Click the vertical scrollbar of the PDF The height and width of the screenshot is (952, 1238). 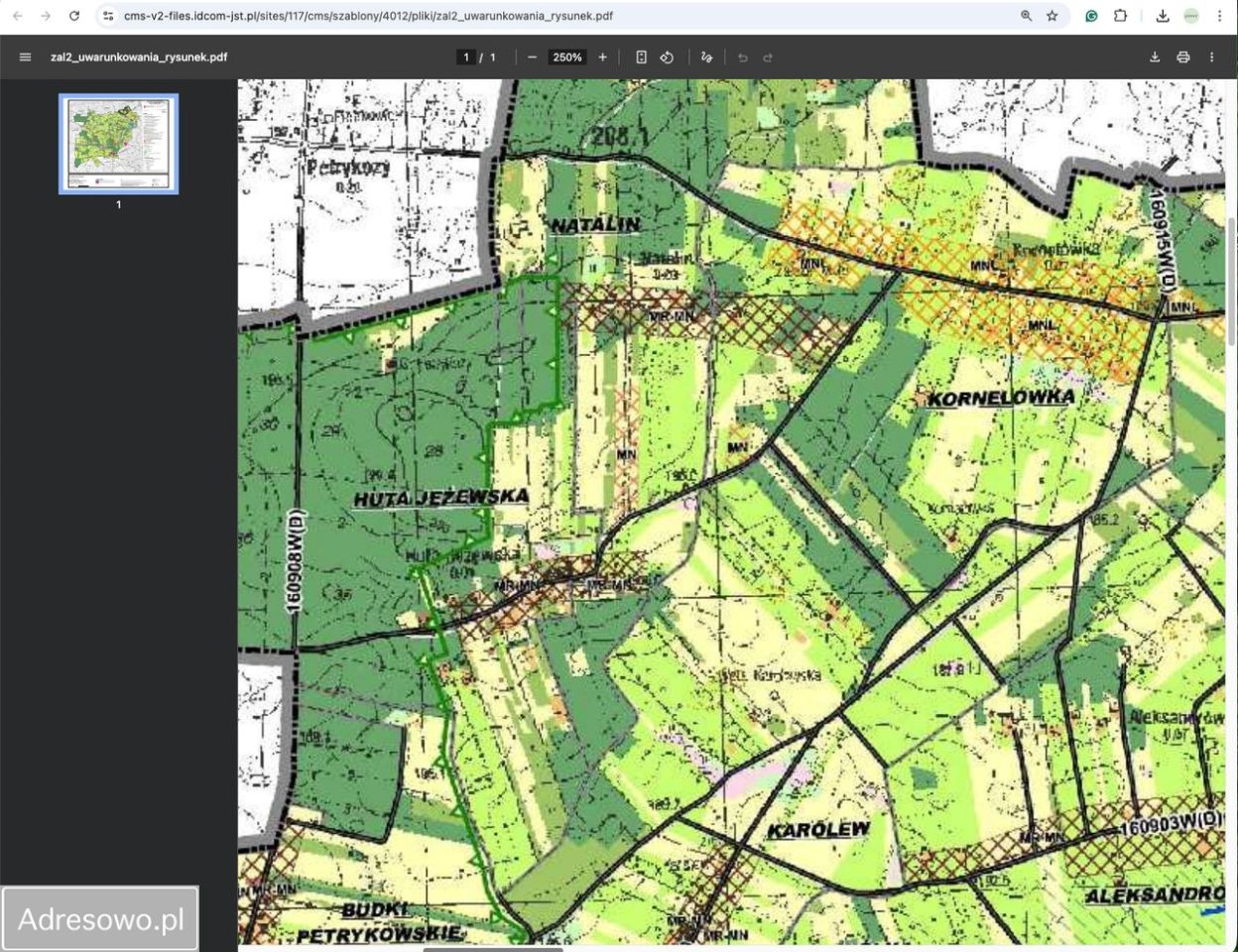click(x=1232, y=282)
